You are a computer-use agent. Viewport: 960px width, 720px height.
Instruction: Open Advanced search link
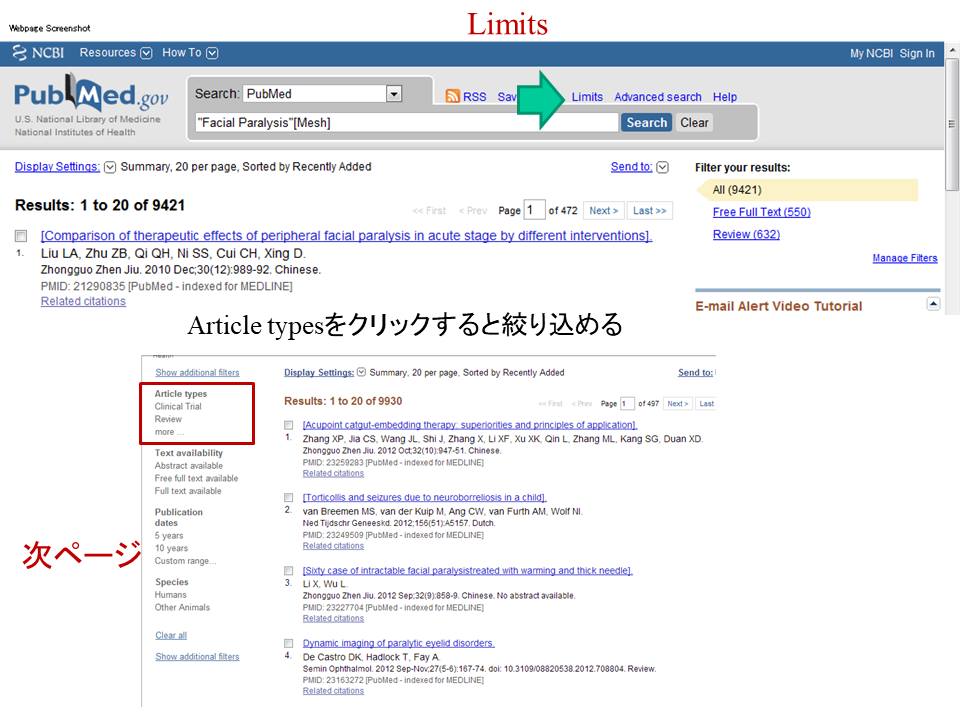tap(658, 97)
